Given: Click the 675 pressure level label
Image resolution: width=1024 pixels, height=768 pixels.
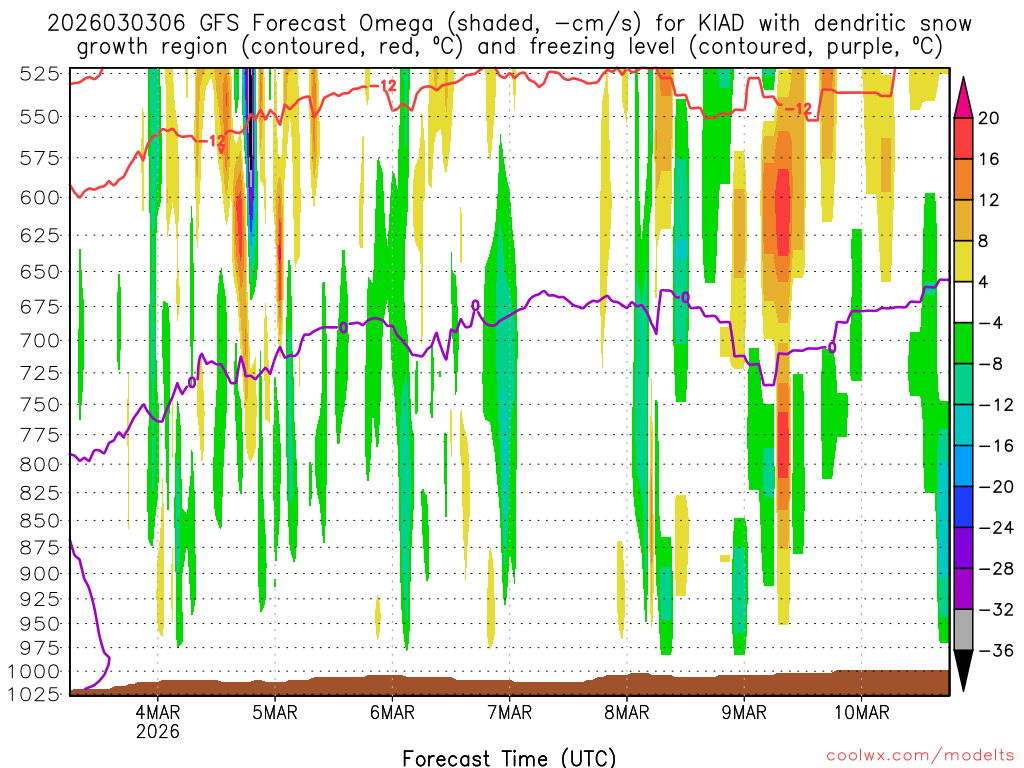Looking at the screenshot, I should [x=40, y=307].
